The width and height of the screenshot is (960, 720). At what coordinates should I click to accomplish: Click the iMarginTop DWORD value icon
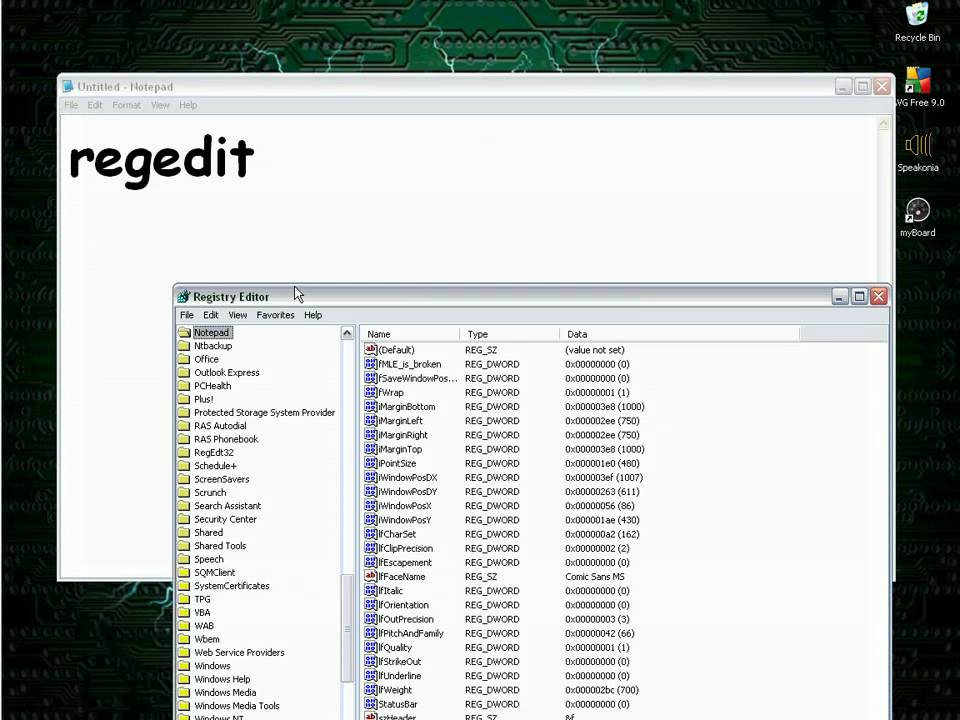point(370,449)
